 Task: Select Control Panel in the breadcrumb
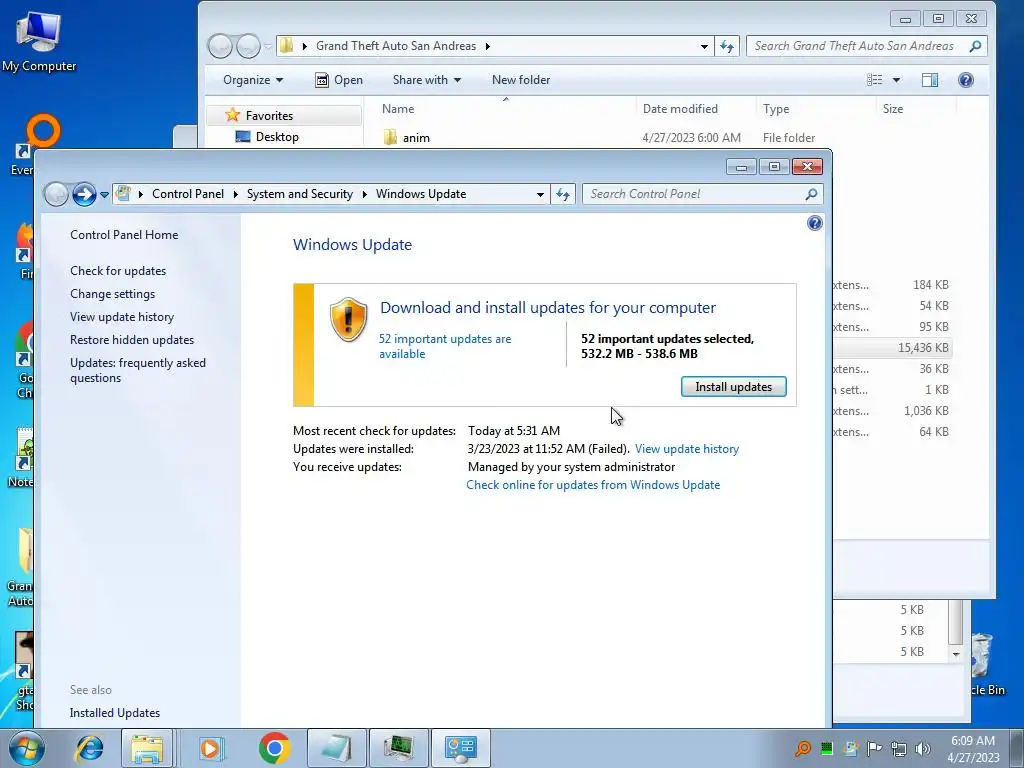[x=188, y=194]
